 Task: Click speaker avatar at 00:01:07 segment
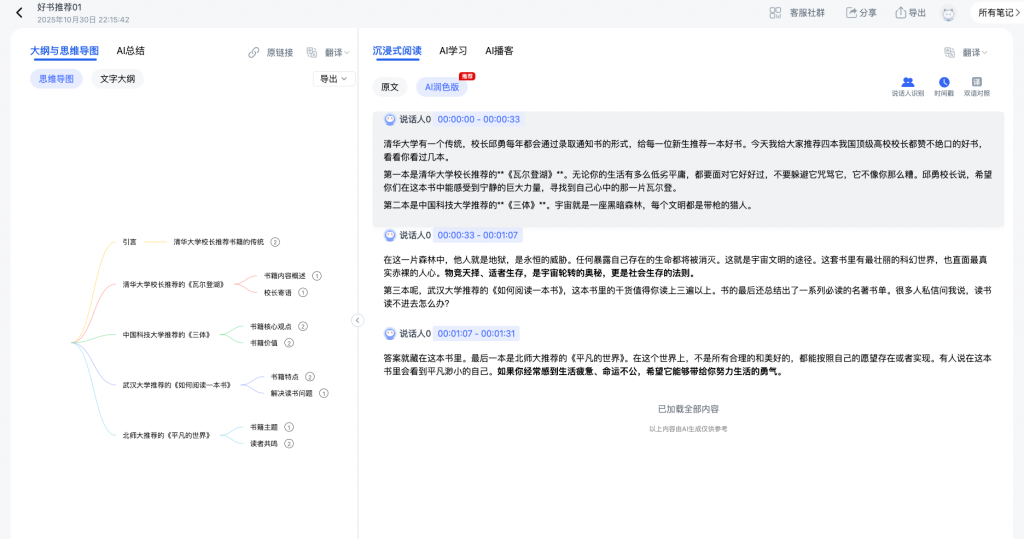390,334
